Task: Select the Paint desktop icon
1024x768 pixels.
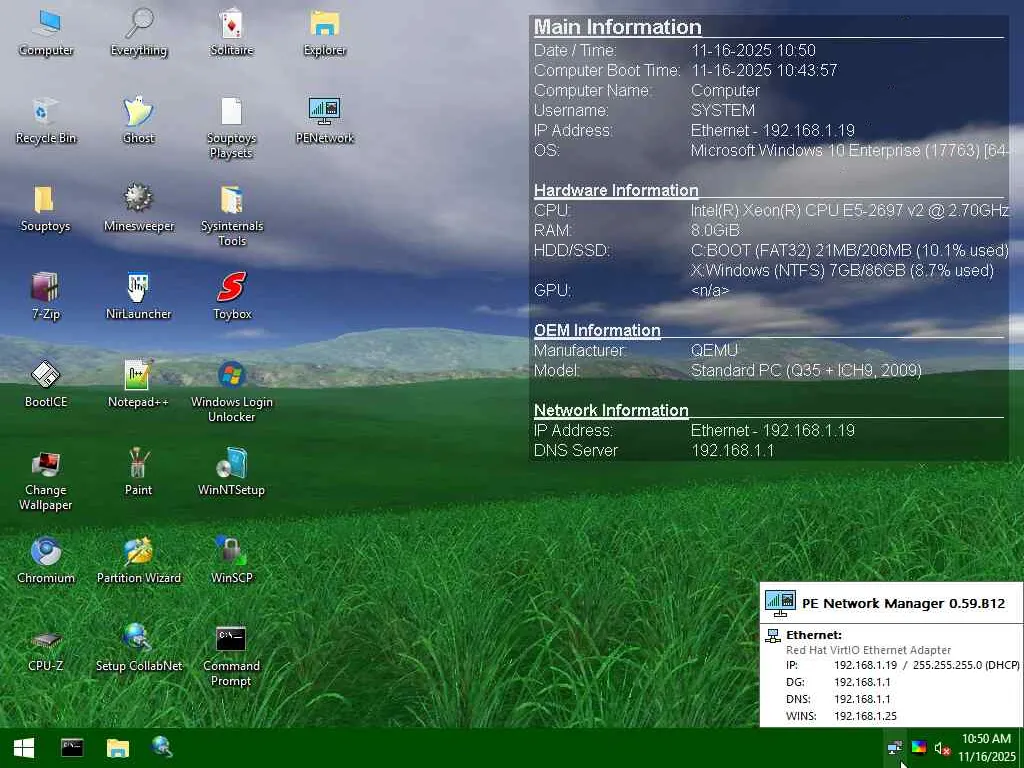Action: [138, 473]
